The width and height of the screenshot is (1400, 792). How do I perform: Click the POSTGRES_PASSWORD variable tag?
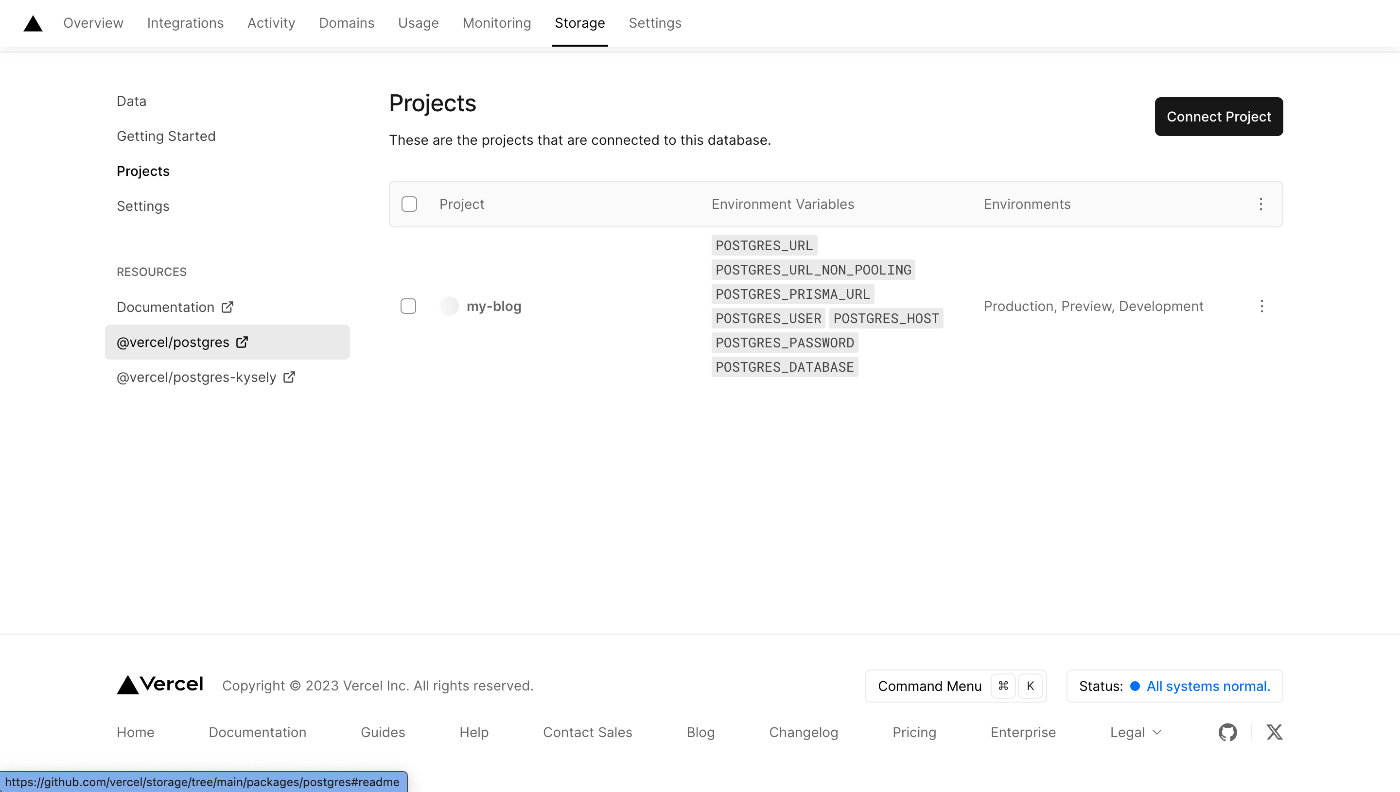pyautogui.click(x=785, y=343)
